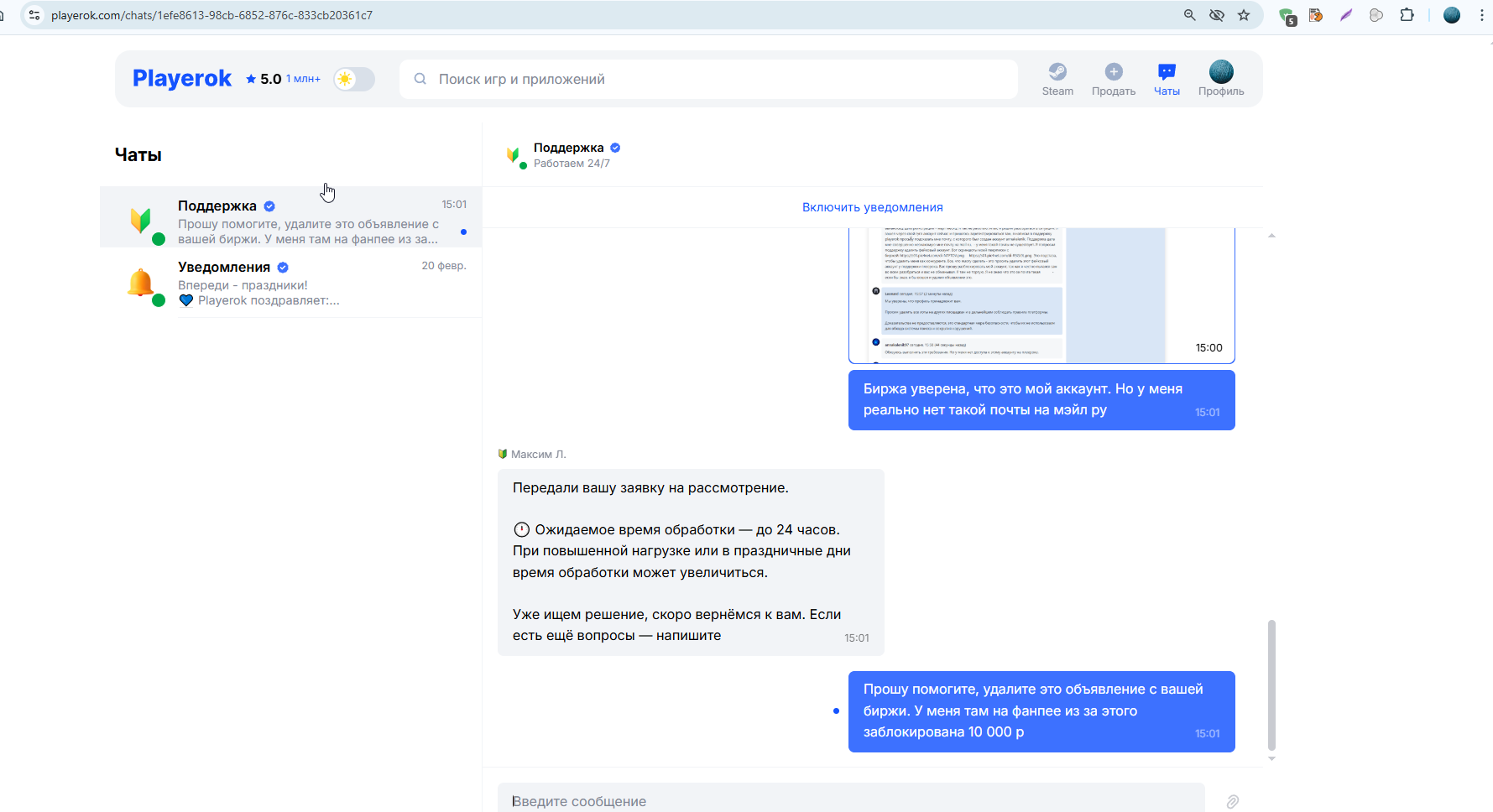Image resolution: width=1493 pixels, height=812 pixels.
Task: Click the extension icon with the 5 badge
Action: (x=1287, y=16)
